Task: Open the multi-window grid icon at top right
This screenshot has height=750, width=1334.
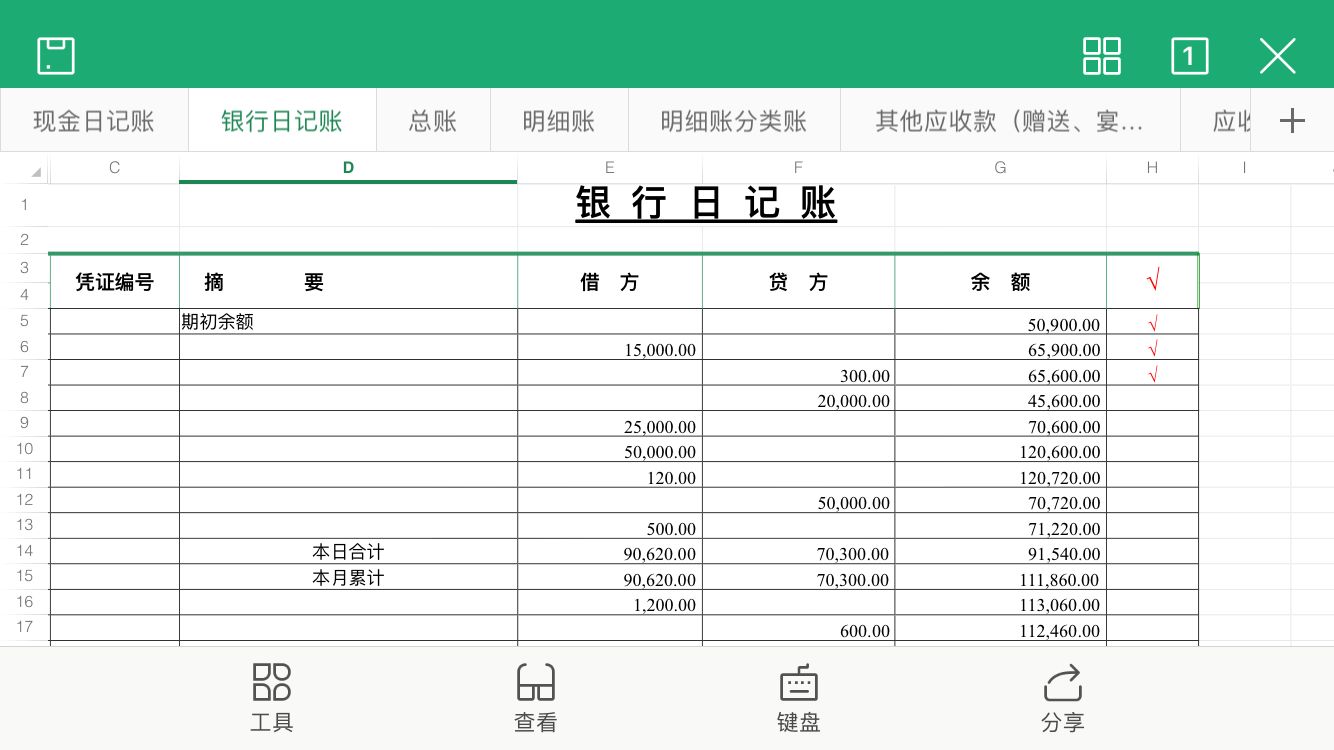Action: [x=1101, y=57]
